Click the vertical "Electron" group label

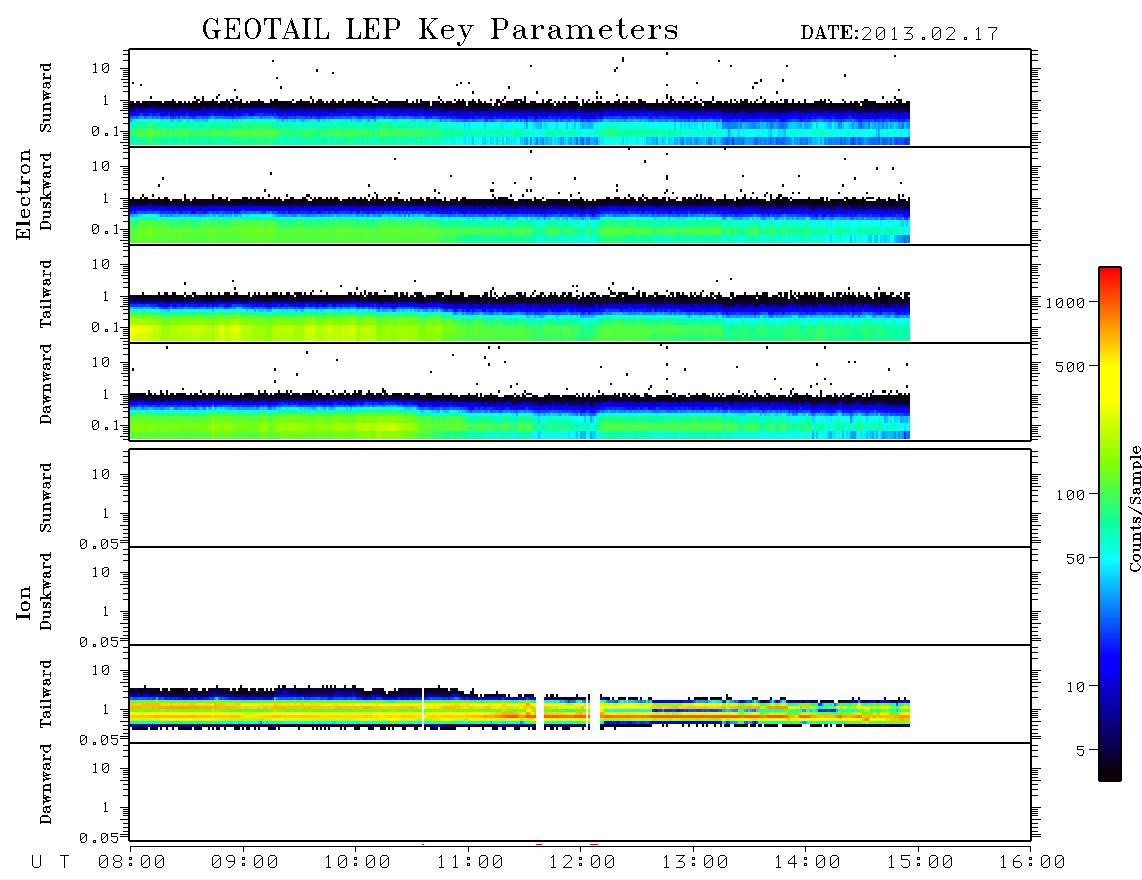click(x=24, y=194)
